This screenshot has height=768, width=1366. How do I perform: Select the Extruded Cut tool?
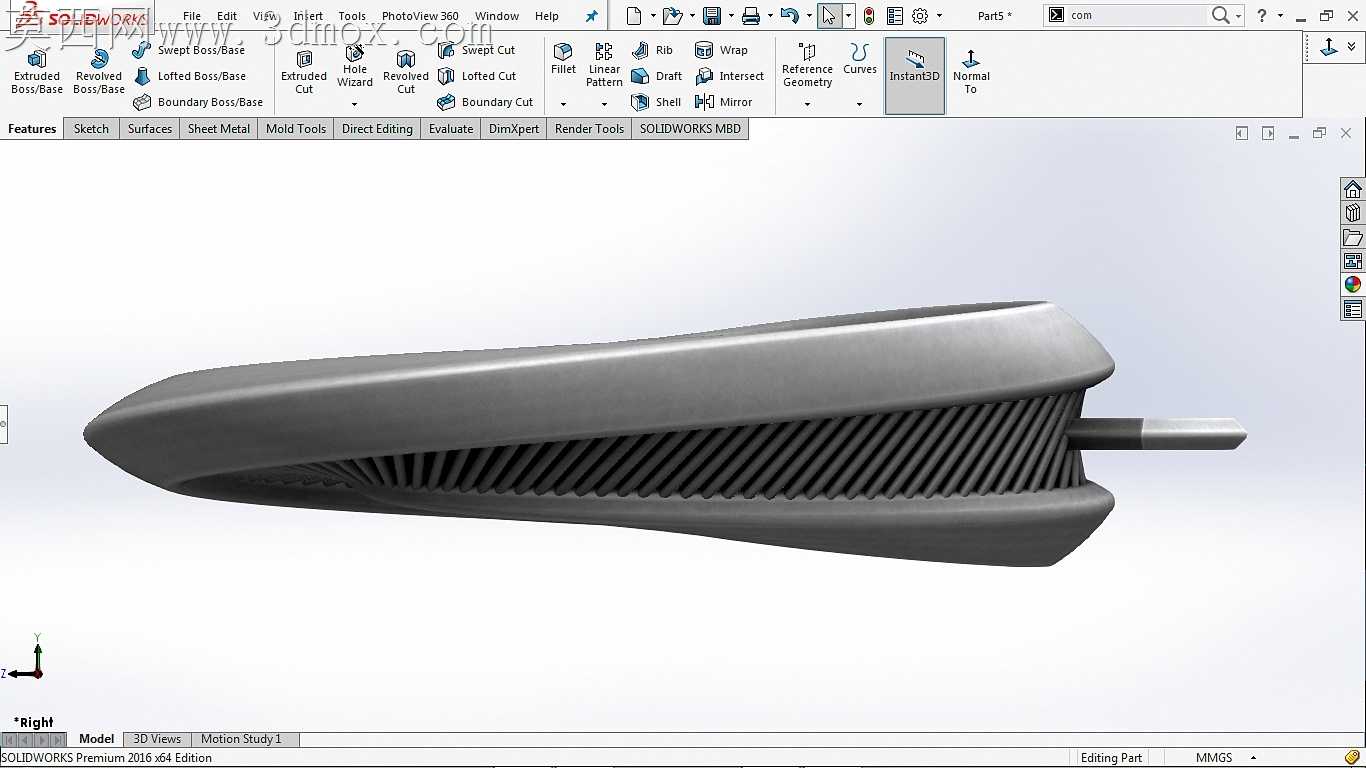pyautogui.click(x=304, y=71)
